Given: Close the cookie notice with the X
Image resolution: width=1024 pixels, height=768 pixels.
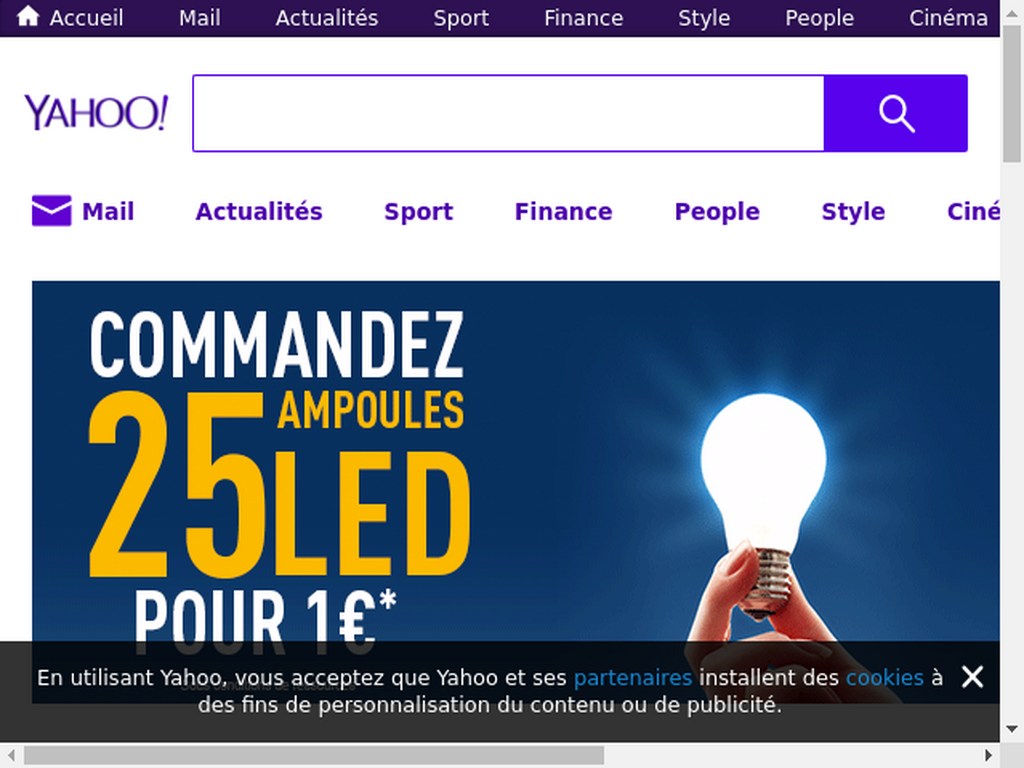Looking at the screenshot, I should click(x=972, y=677).
